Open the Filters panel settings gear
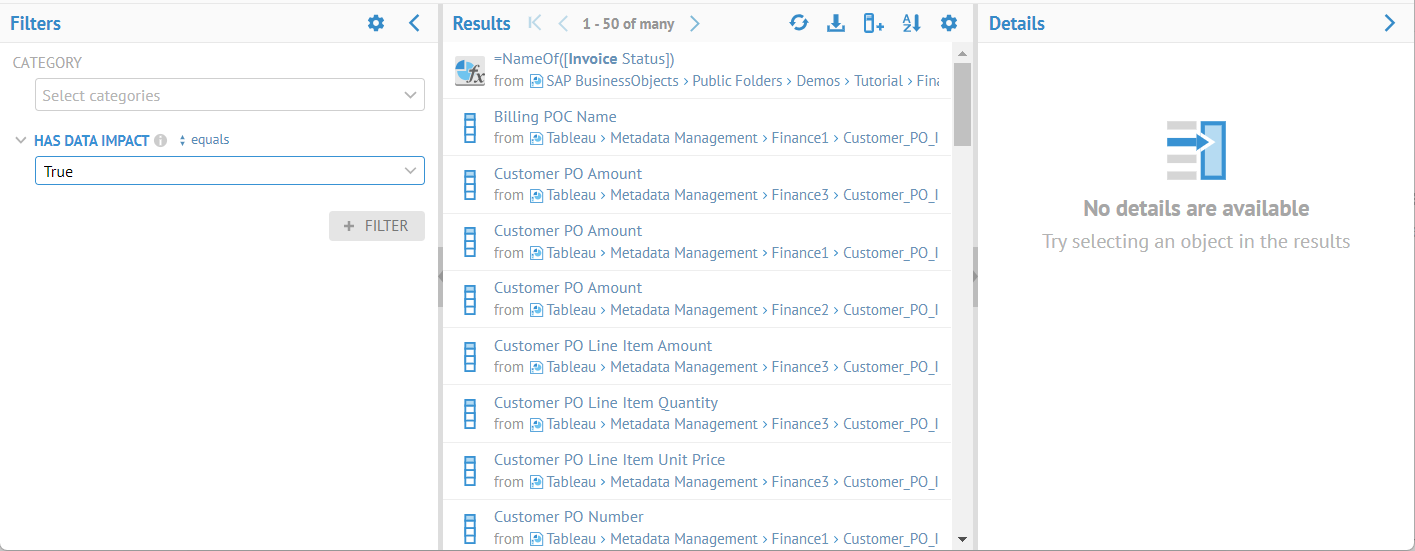Image resolution: width=1415 pixels, height=551 pixels. [x=376, y=23]
